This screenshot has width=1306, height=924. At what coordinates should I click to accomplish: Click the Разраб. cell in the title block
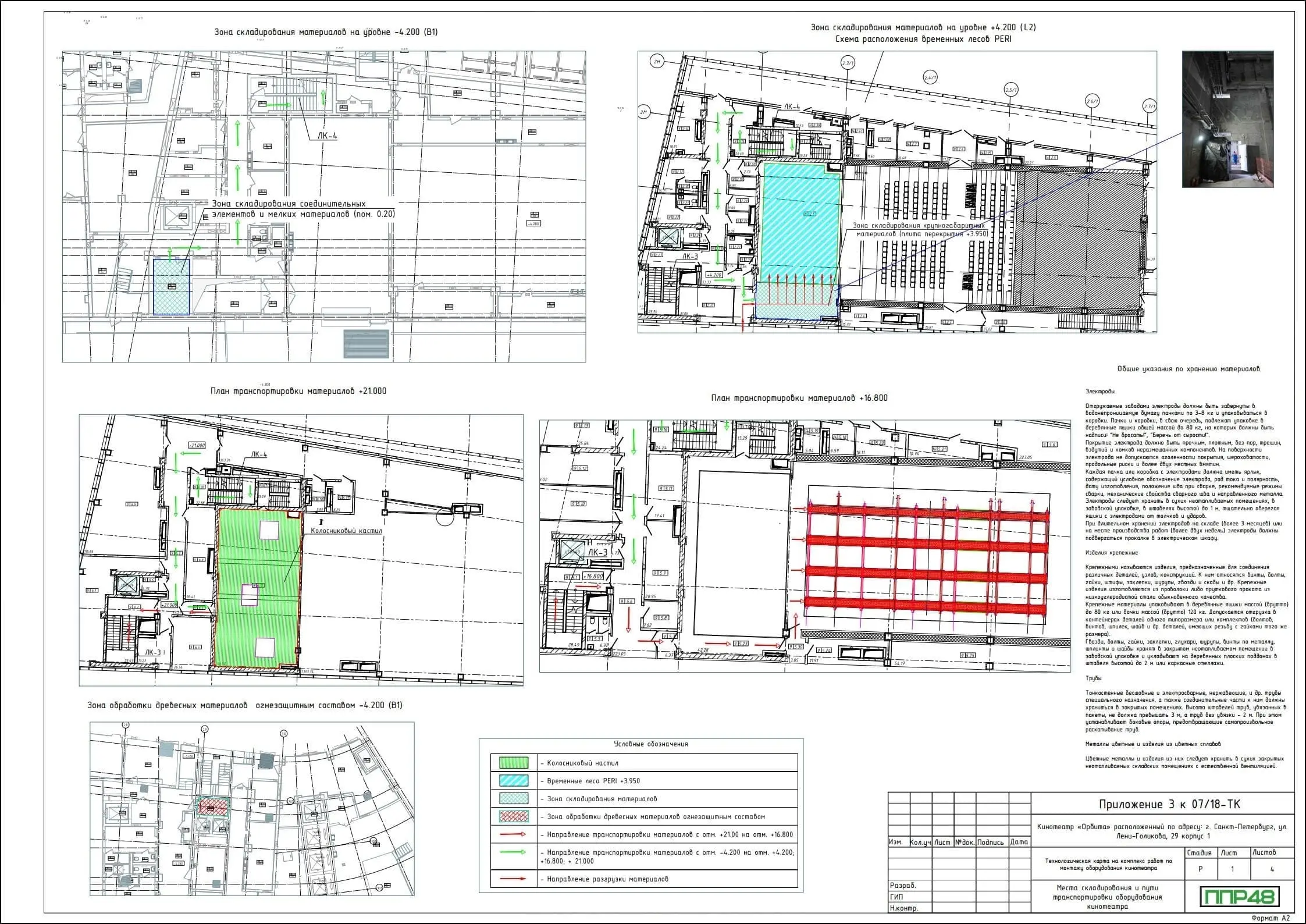903,886
